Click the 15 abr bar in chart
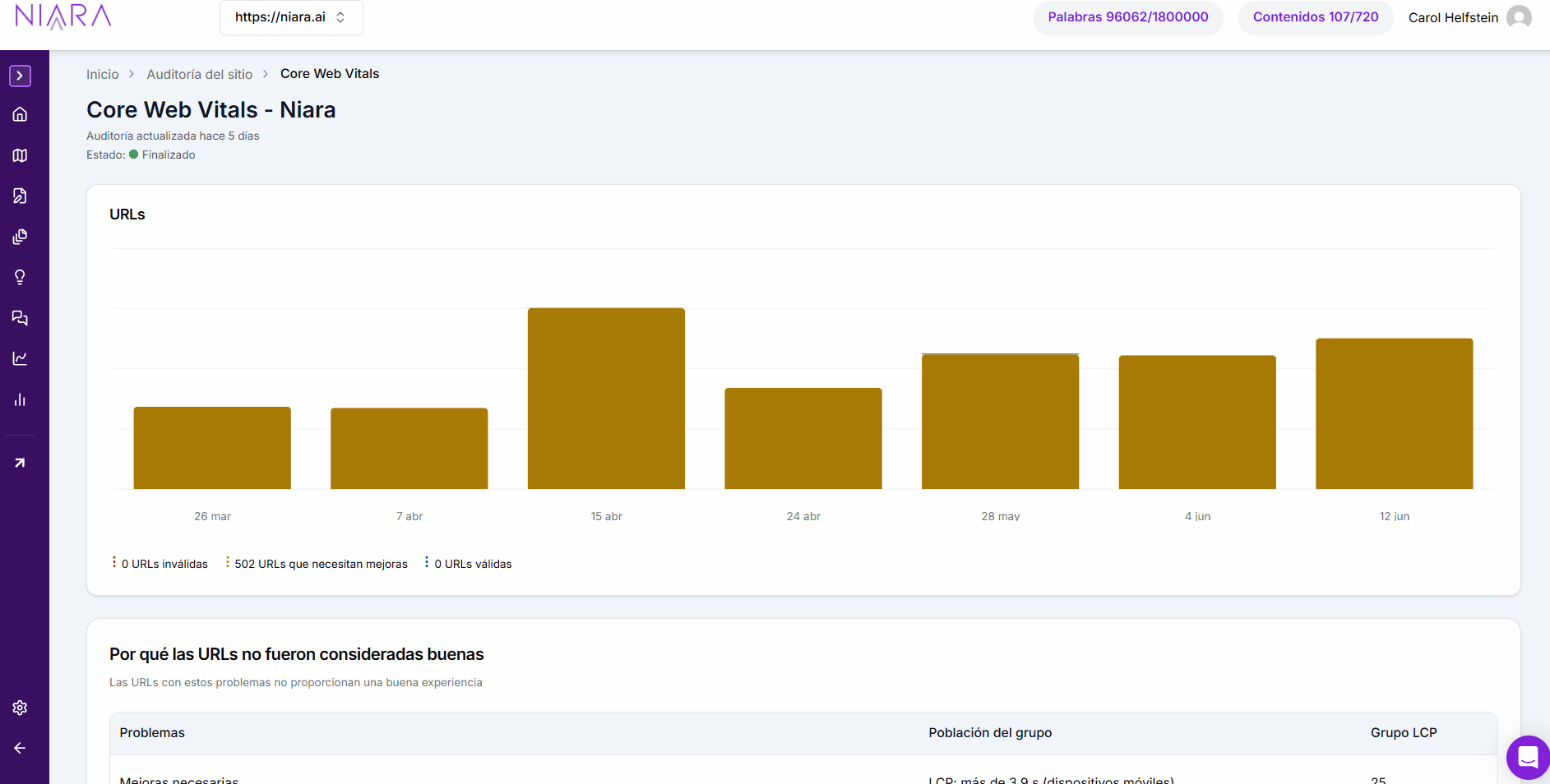Viewport: 1550px width, 784px height. tap(606, 399)
